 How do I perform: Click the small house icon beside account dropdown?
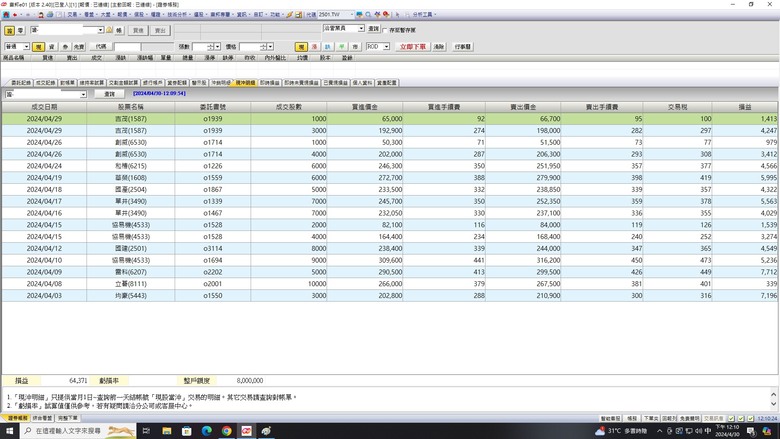tap(109, 30)
